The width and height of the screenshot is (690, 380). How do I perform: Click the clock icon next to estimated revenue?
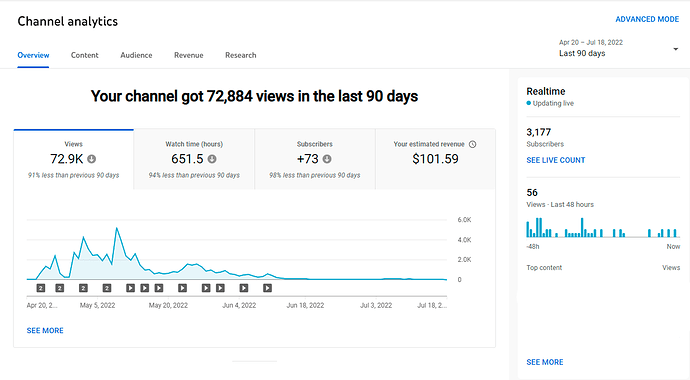473,144
